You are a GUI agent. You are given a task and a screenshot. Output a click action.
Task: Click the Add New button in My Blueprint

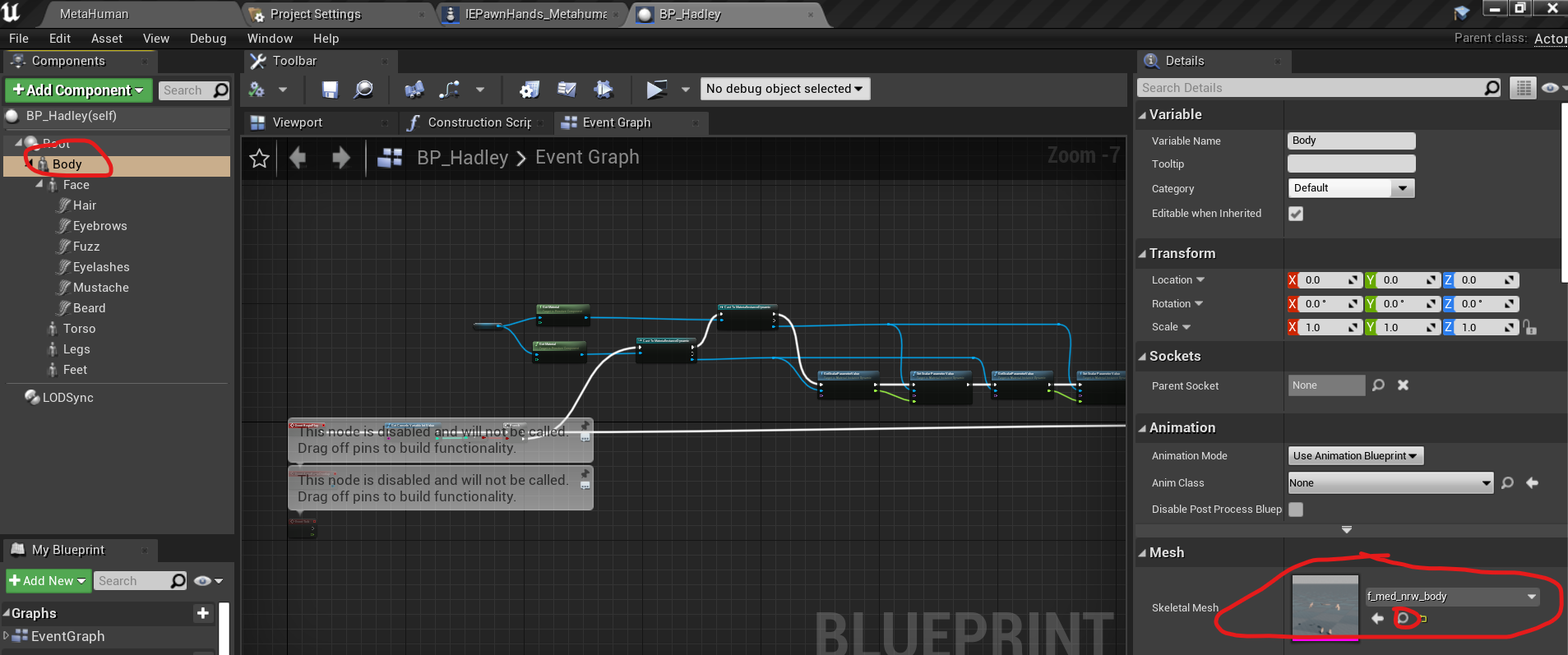tap(48, 581)
